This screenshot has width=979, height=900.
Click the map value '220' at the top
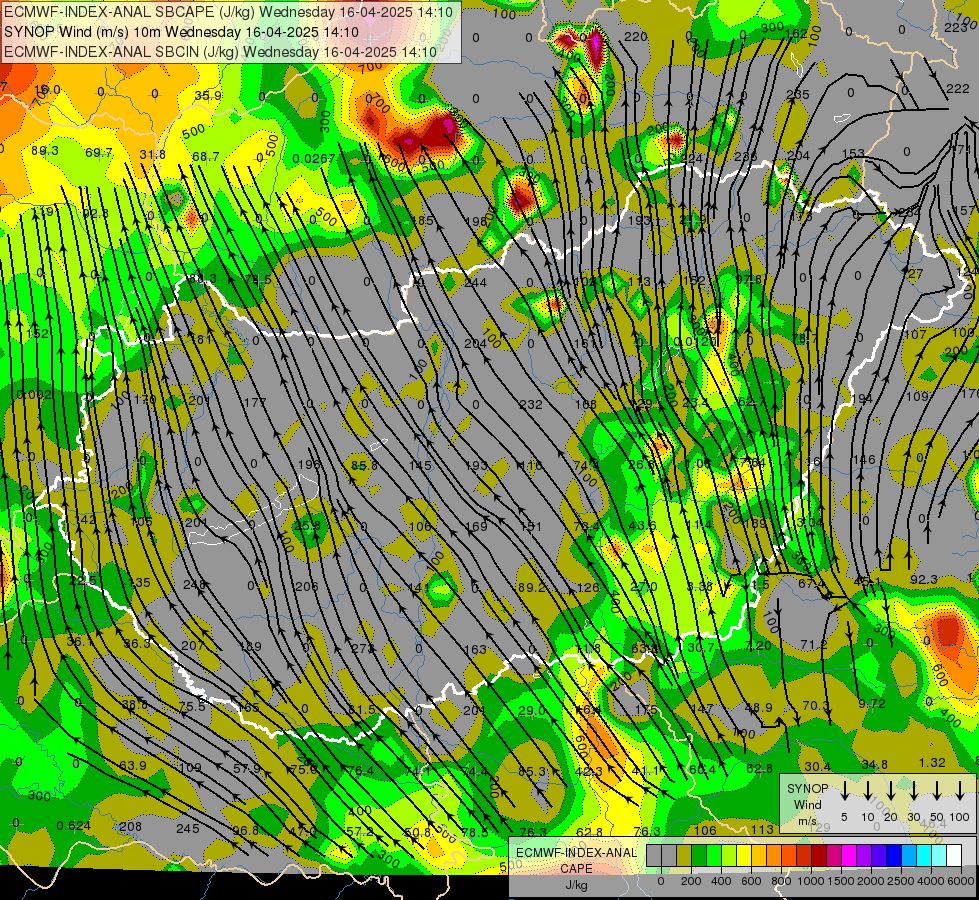pos(636,36)
